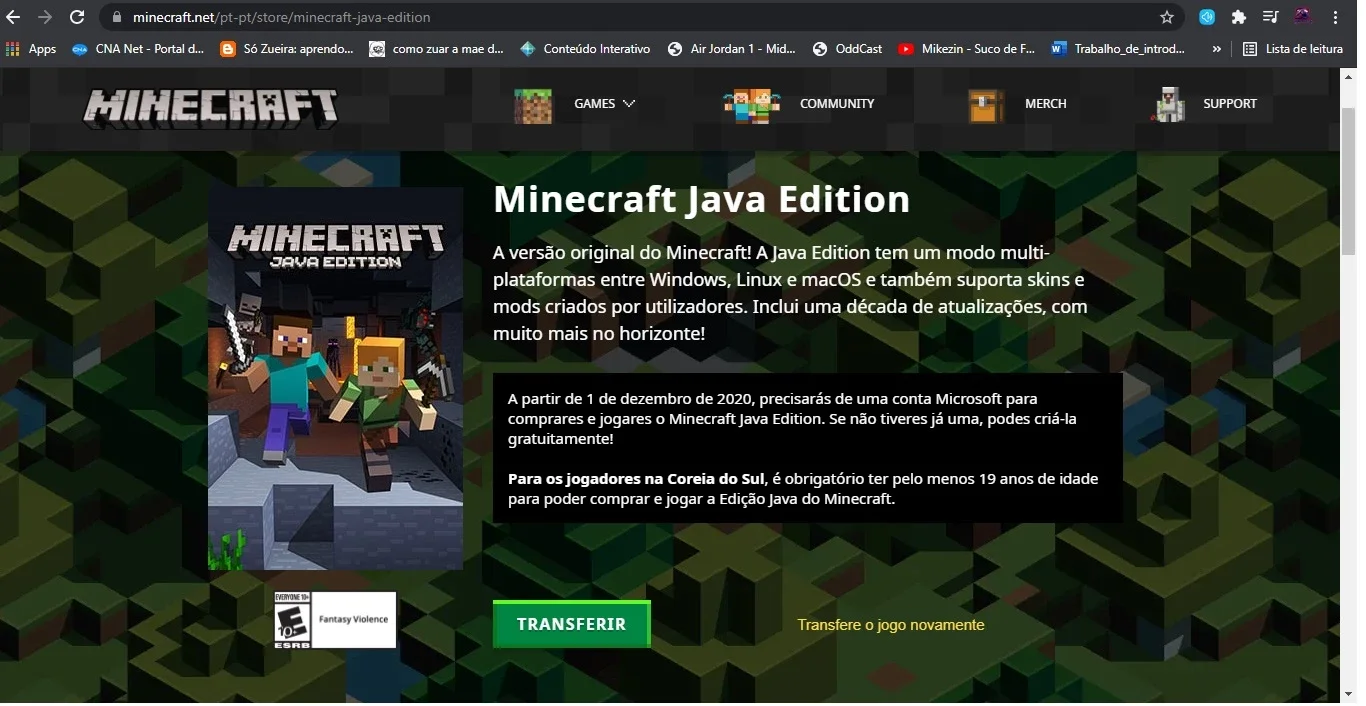
Task: Bookmark this page with the star icon
Action: (1166, 17)
